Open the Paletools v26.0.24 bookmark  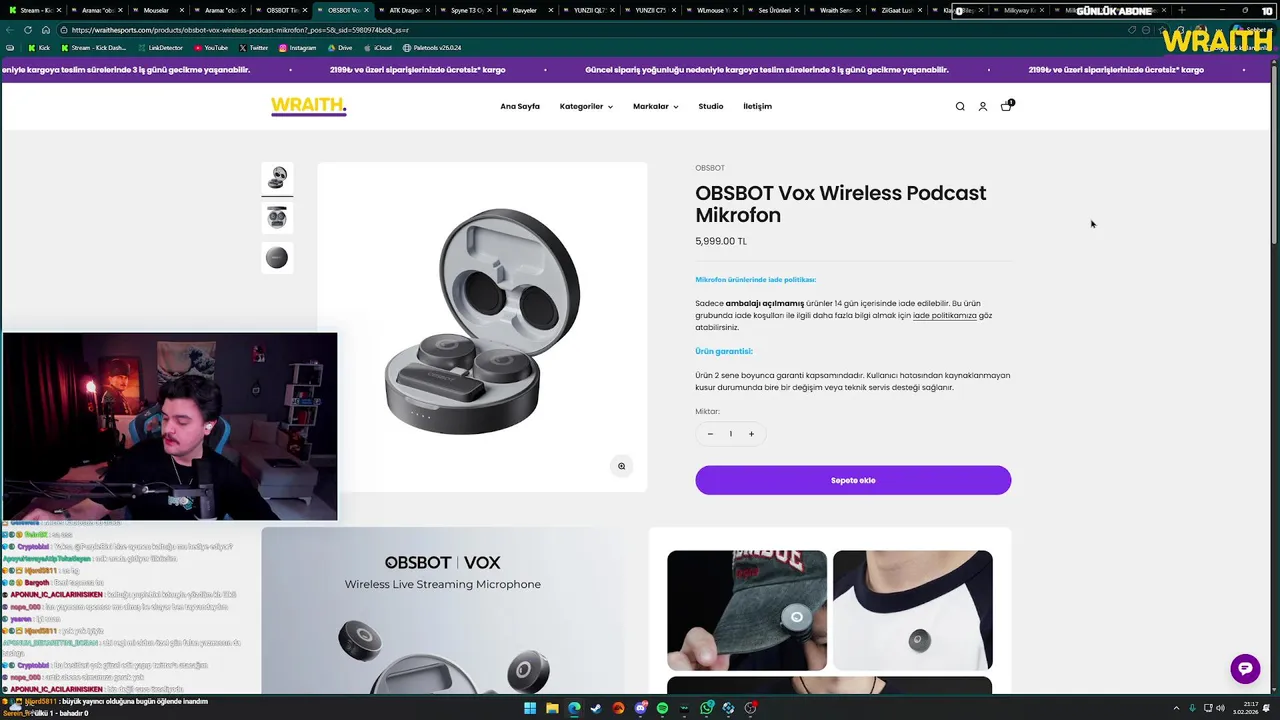tap(432, 48)
